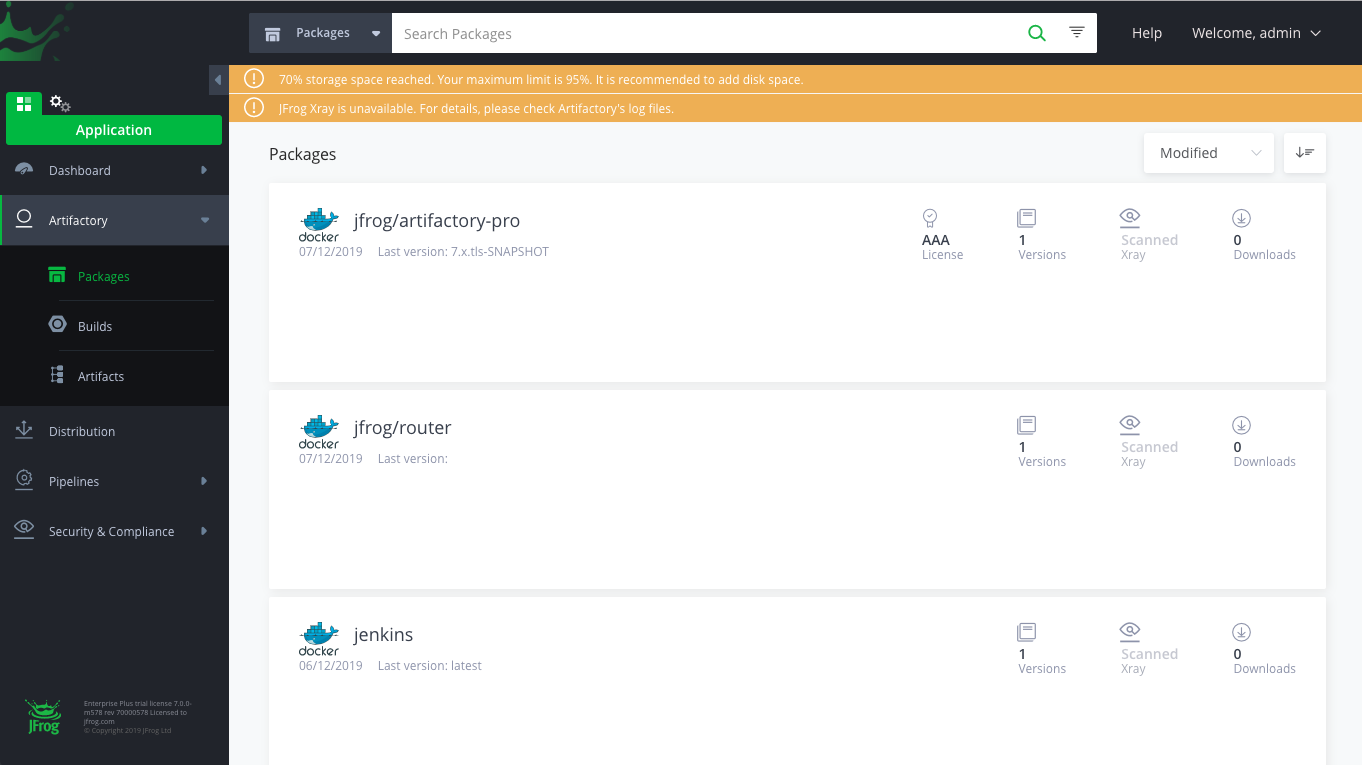The height and width of the screenshot is (765, 1362).
Task: Click the Help link in header
Action: (1146, 33)
